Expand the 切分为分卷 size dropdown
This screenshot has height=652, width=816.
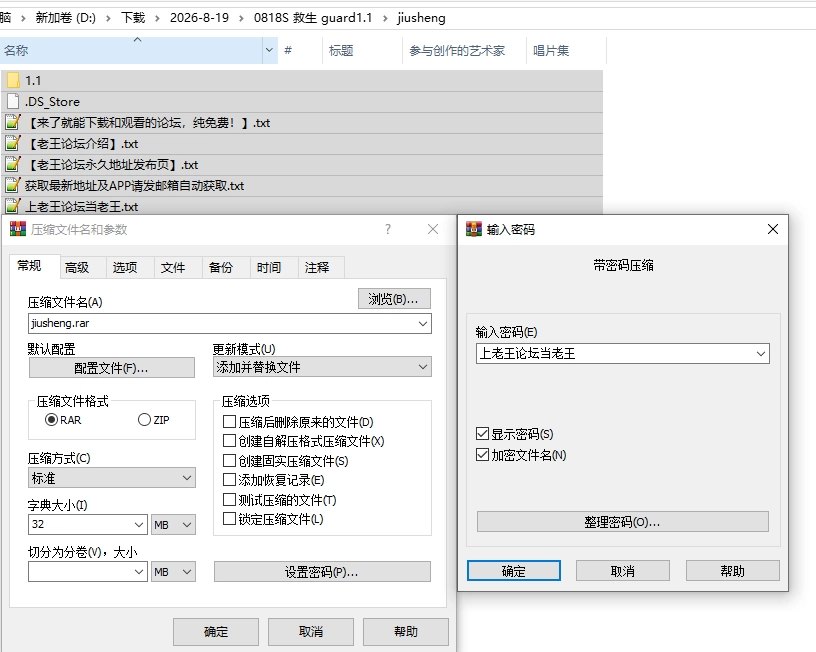[x=139, y=571]
